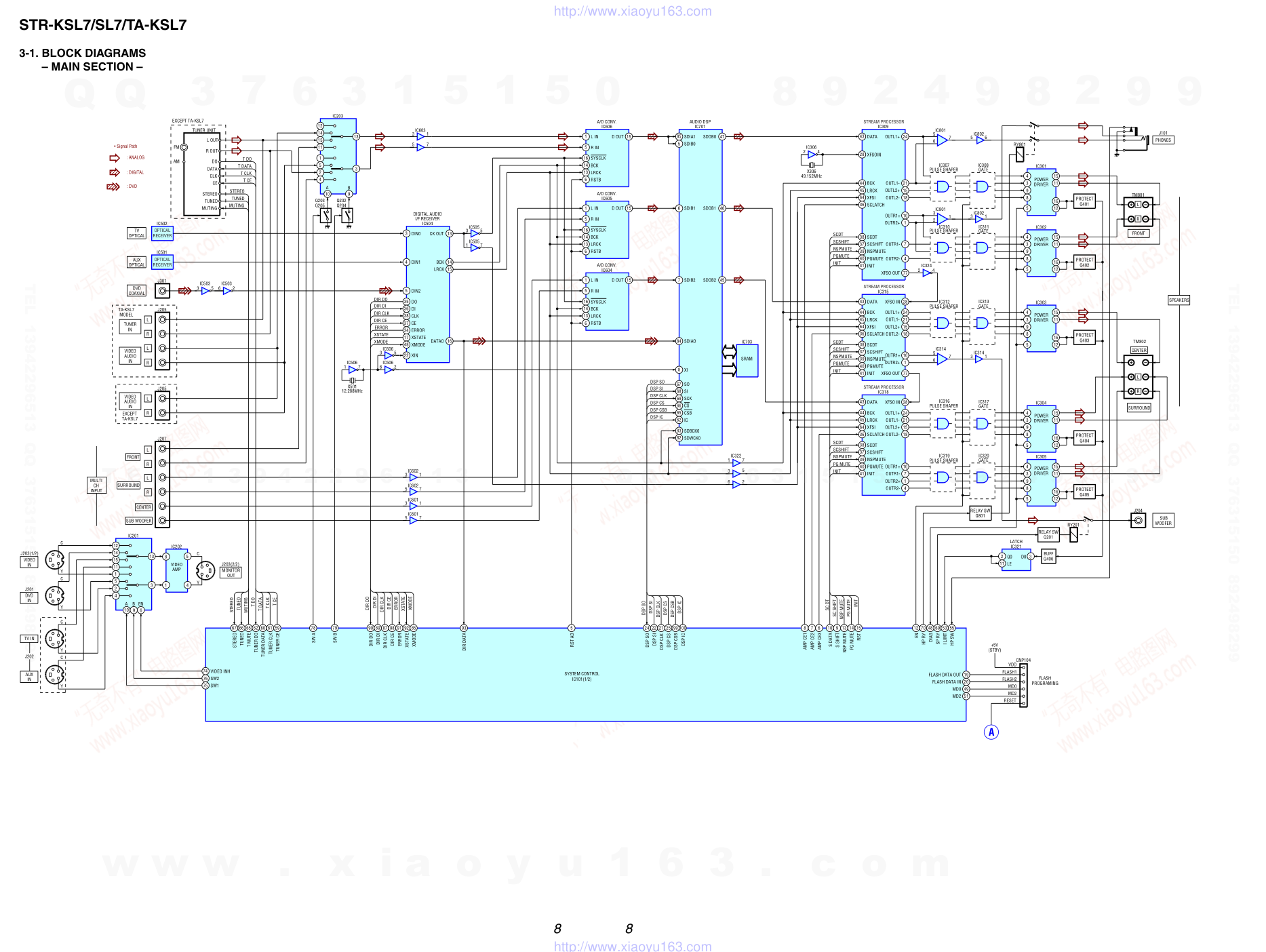The image size is (1266, 952).
Task: Select the IC201 video switch block
Action: coord(134,575)
